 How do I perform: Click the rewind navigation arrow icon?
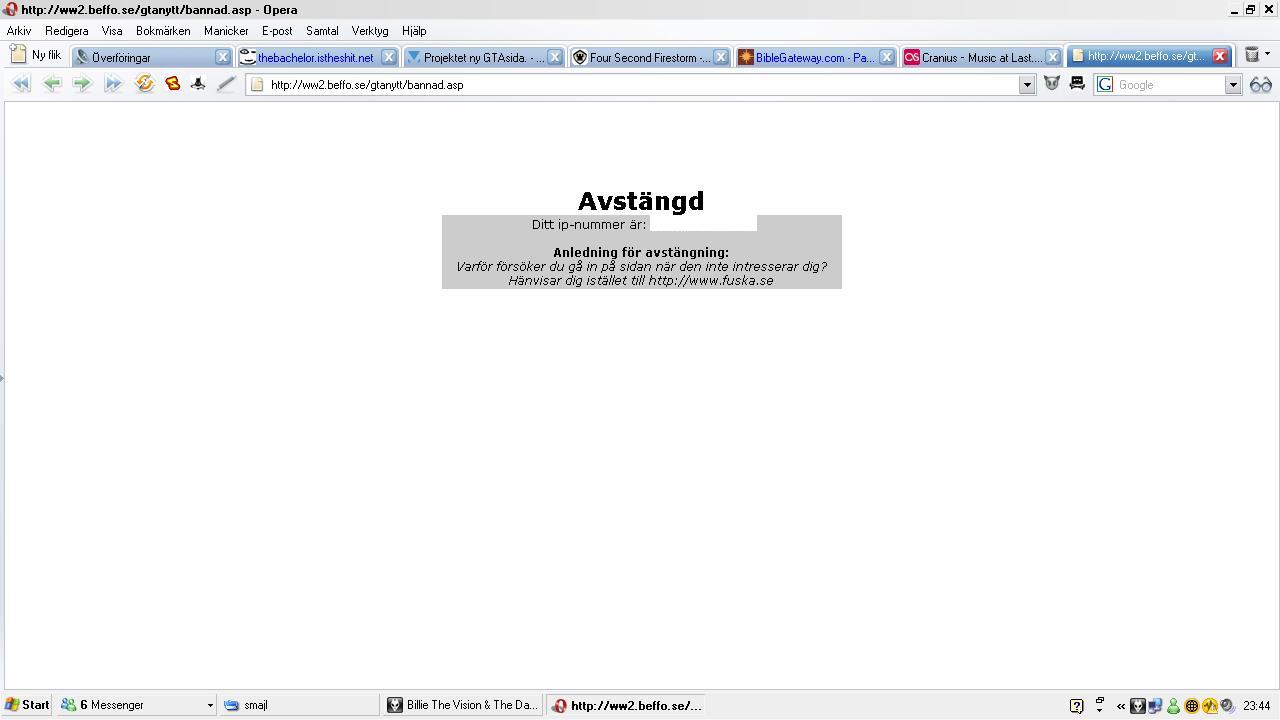click(21, 84)
